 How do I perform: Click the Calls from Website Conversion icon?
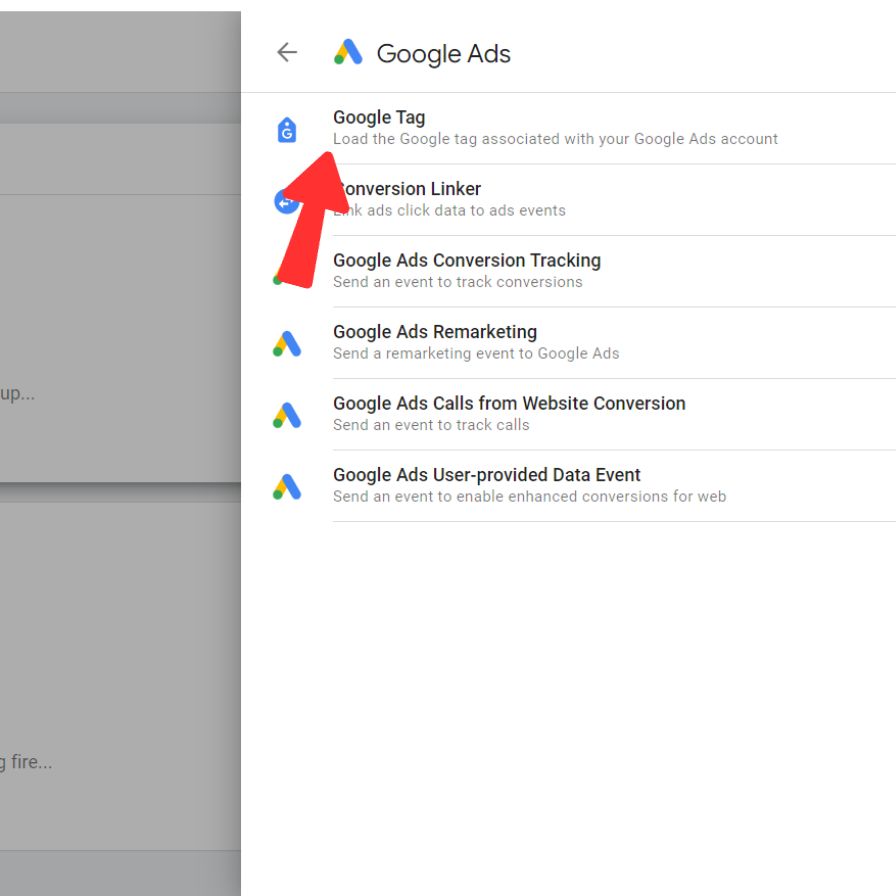tap(287, 415)
